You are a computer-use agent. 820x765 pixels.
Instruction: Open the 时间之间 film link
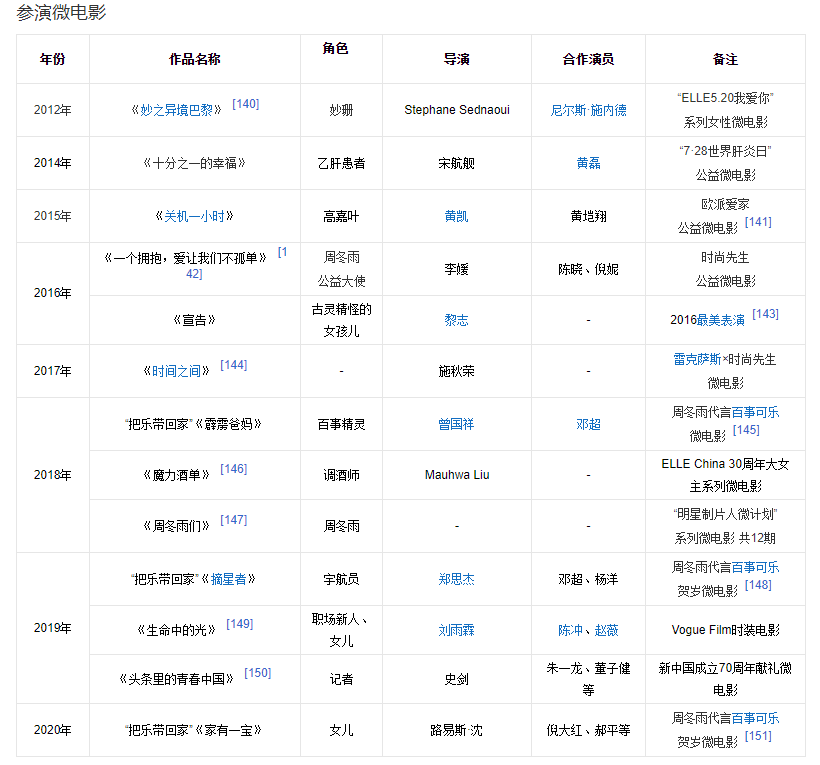coord(176,371)
